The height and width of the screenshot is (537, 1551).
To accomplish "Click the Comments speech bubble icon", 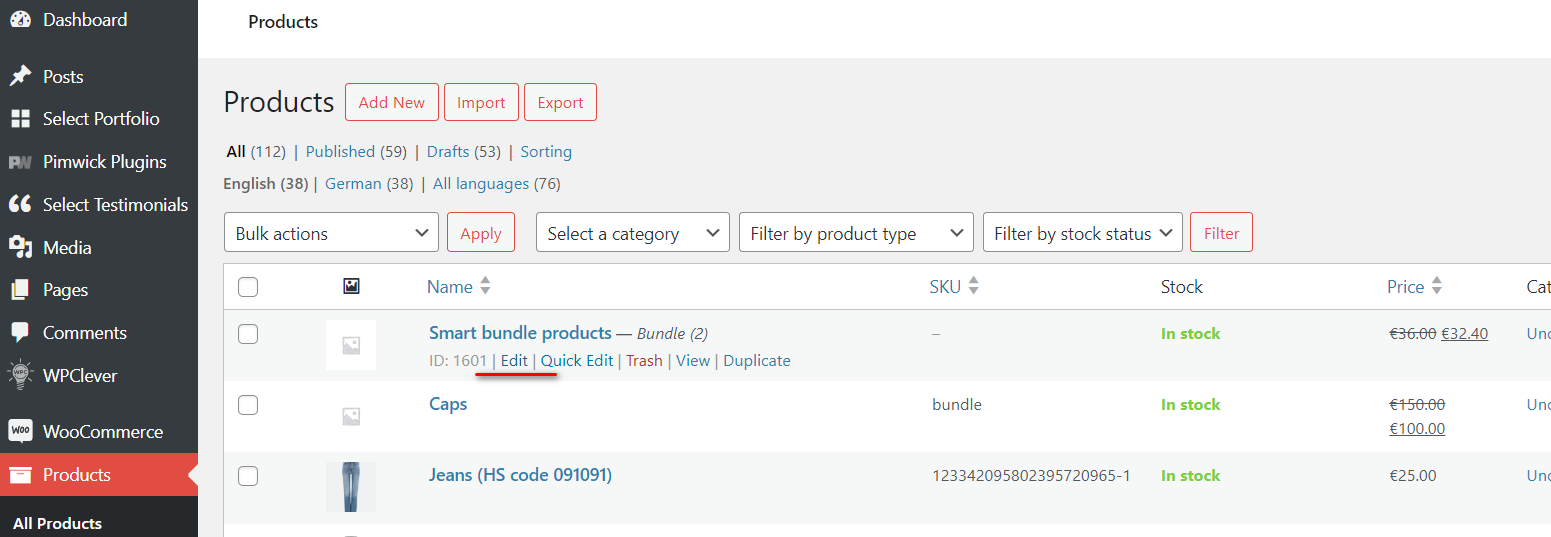I will tap(20, 333).
